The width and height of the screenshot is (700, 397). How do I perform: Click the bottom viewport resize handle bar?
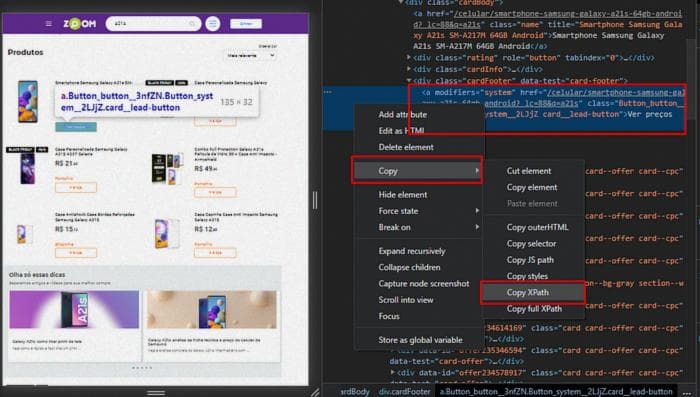tap(156, 393)
